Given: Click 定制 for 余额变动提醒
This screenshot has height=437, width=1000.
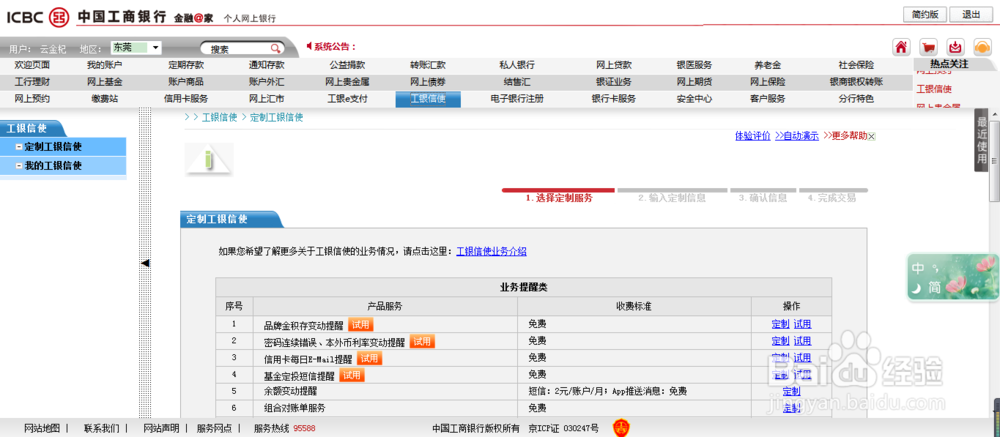Looking at the screenshot, I should (791, 392).
